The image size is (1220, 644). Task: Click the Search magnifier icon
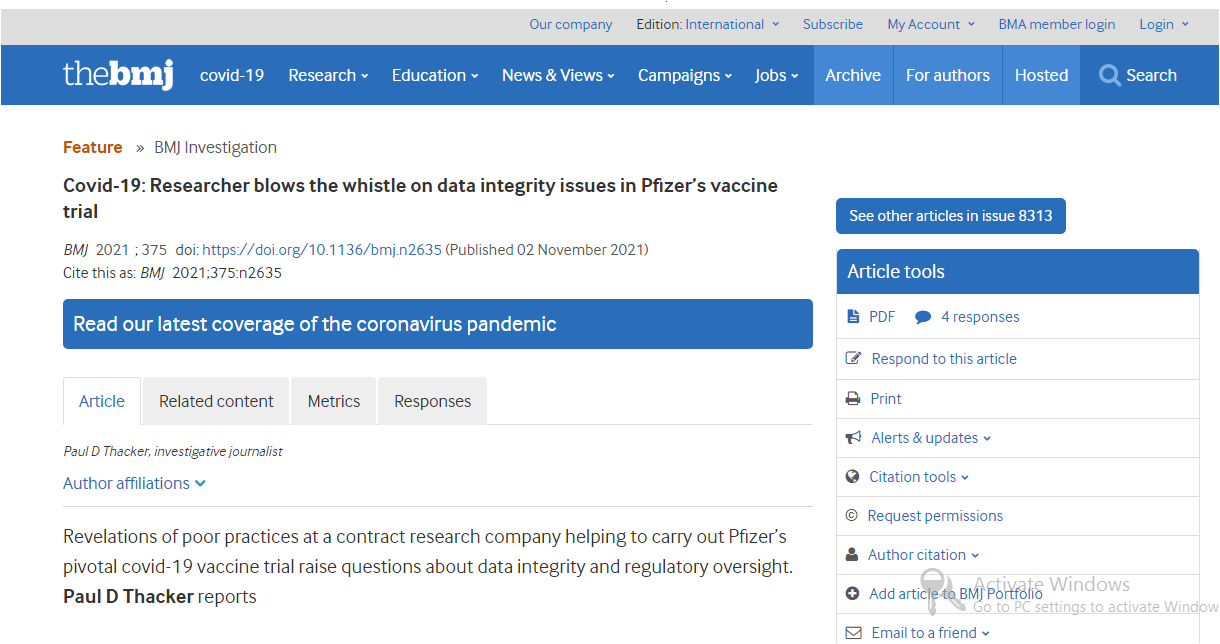click(1109, 75)
